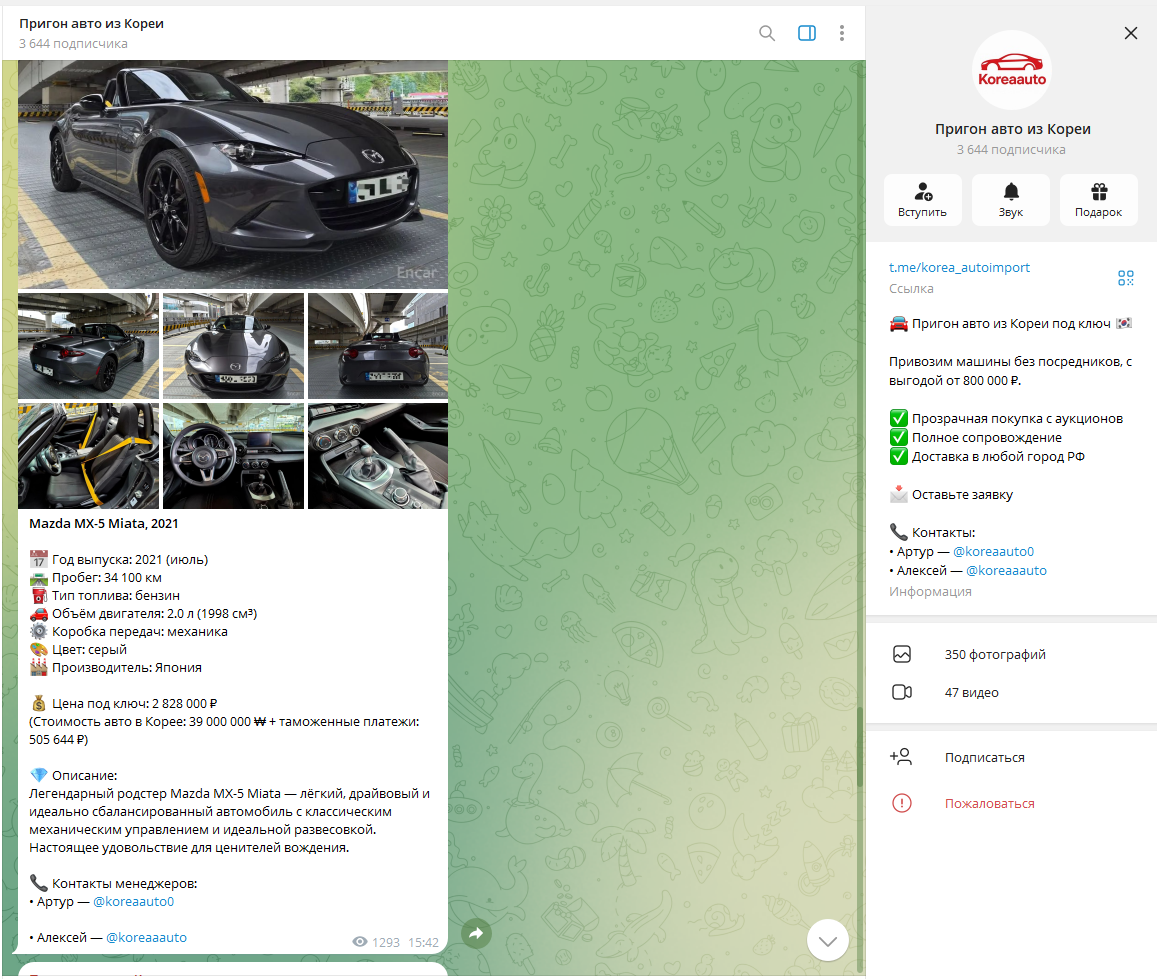Screen dimensions: 1157x979
Task: Click the video camera icon
Action: pyautogui.click(x=902, y=692)
